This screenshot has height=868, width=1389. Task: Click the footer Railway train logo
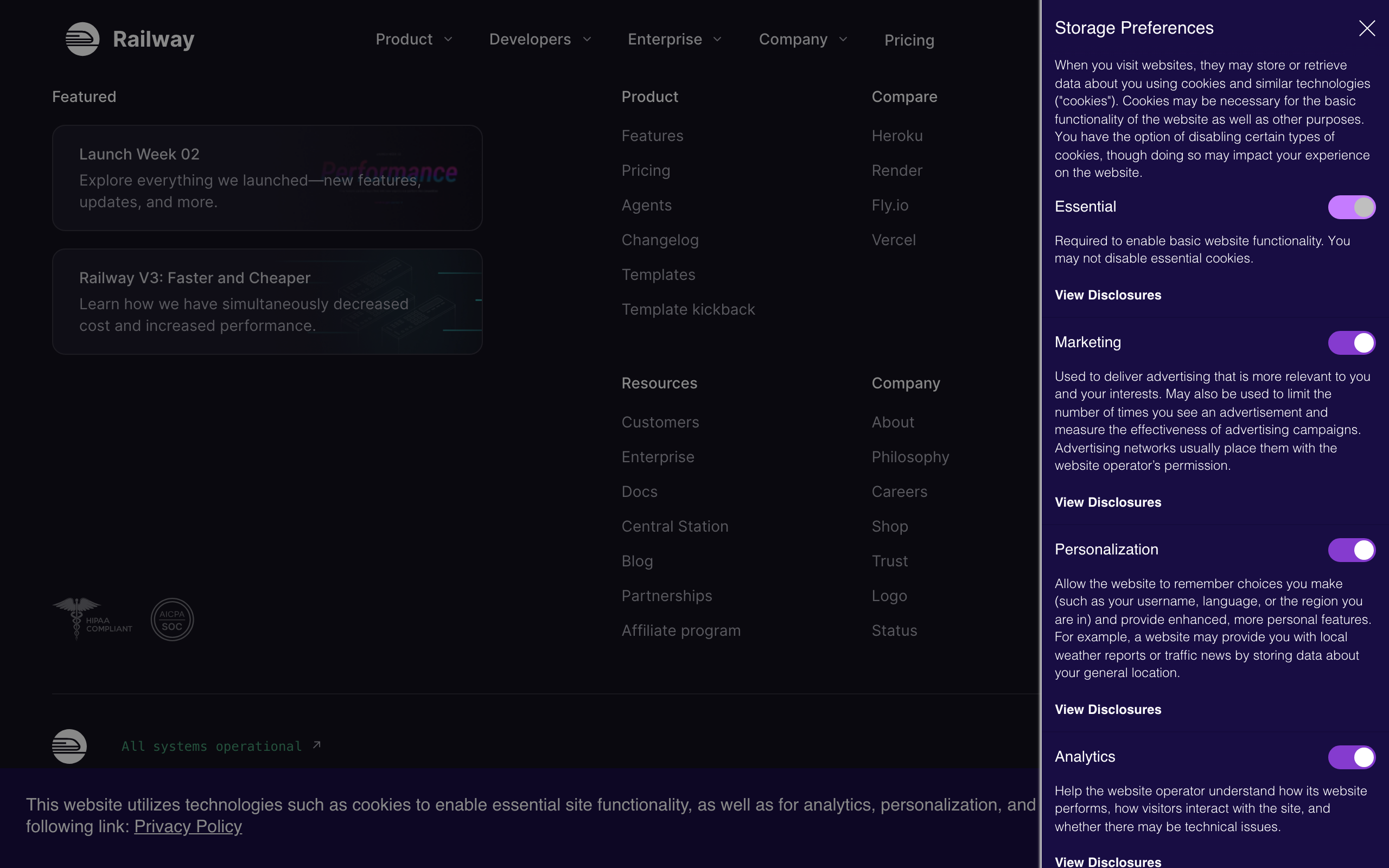[69, 746]
